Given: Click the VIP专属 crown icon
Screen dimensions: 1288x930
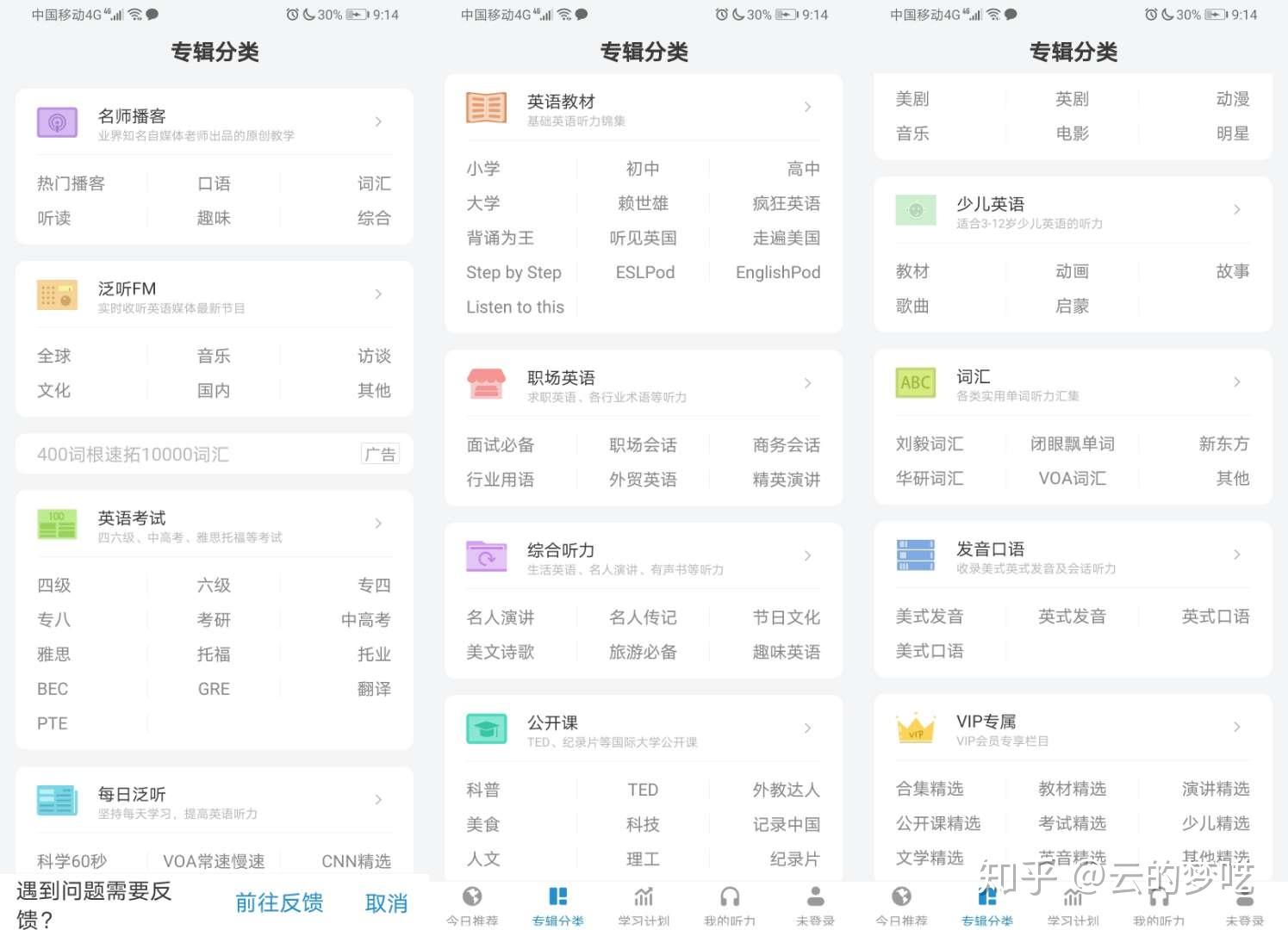Looking at the screenshot, I should pos(915,728).
